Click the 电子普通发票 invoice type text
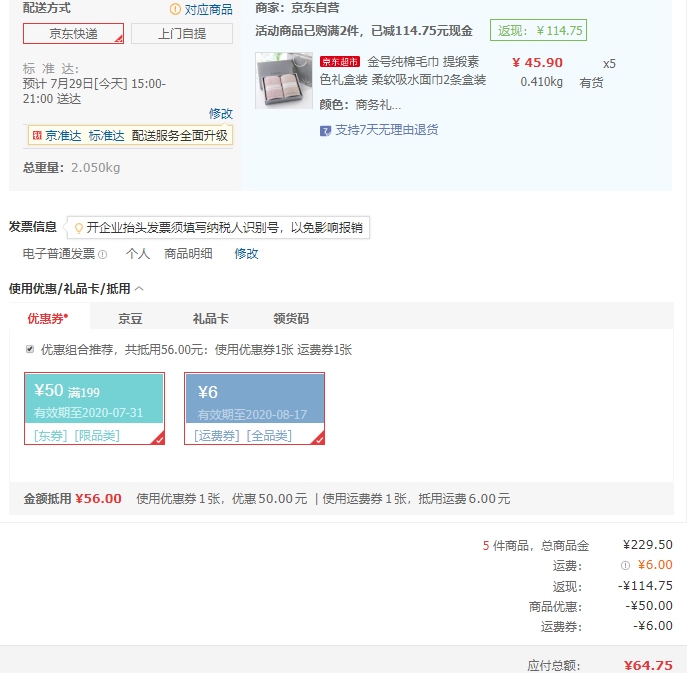This screenshot has height=673, width=692. pos(59,254)
